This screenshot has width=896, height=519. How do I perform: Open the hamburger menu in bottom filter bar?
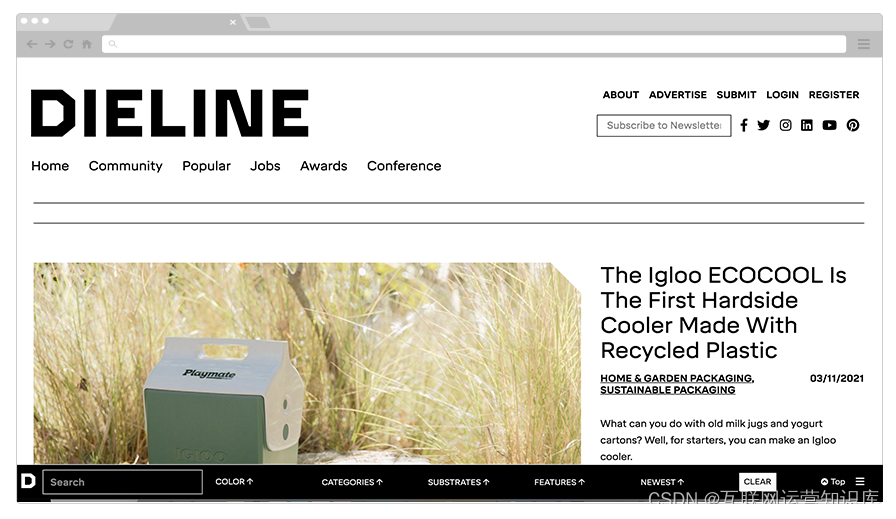click(860, 481)
